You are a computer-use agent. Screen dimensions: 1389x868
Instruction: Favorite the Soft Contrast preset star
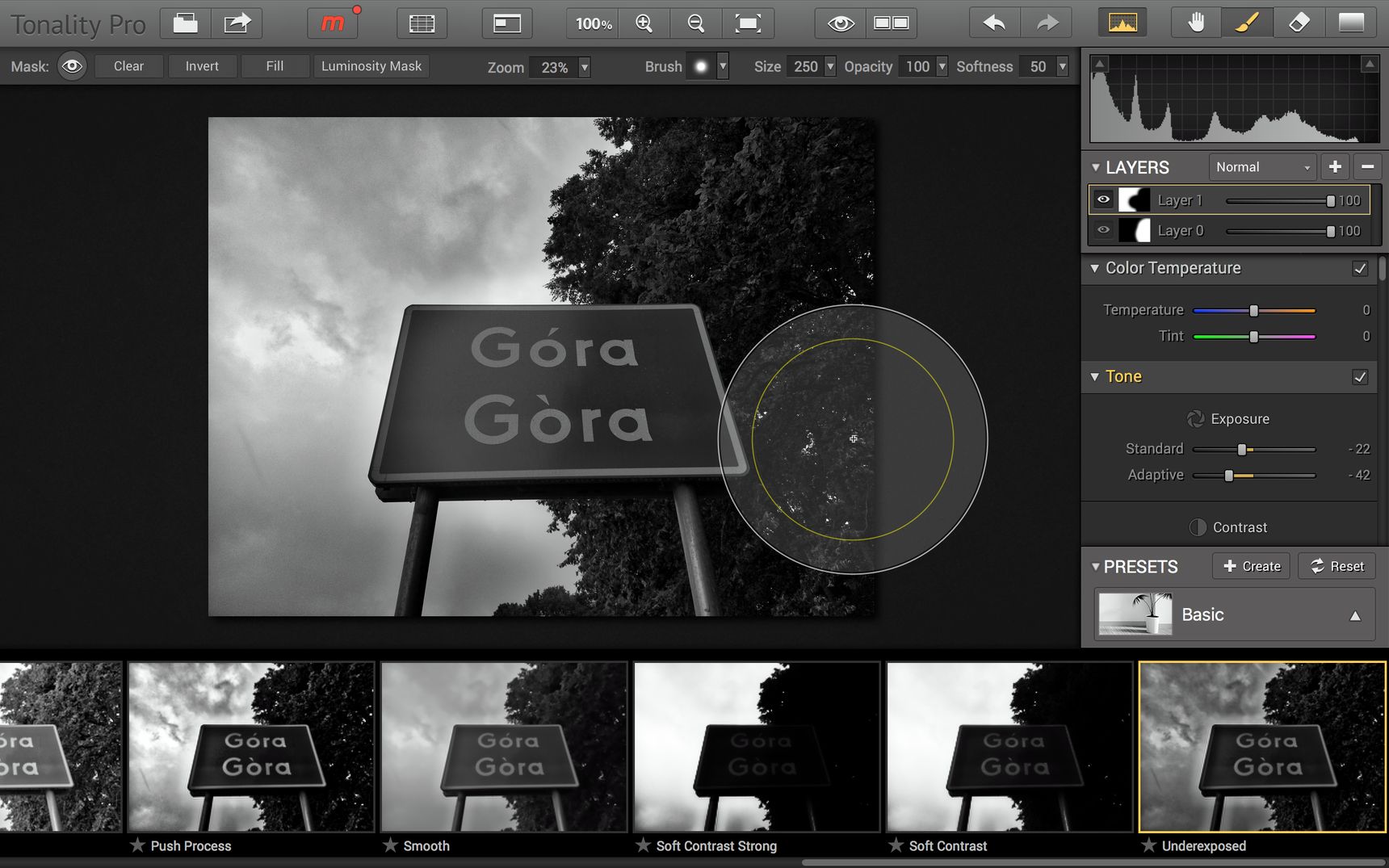click(x=896, y=845)
